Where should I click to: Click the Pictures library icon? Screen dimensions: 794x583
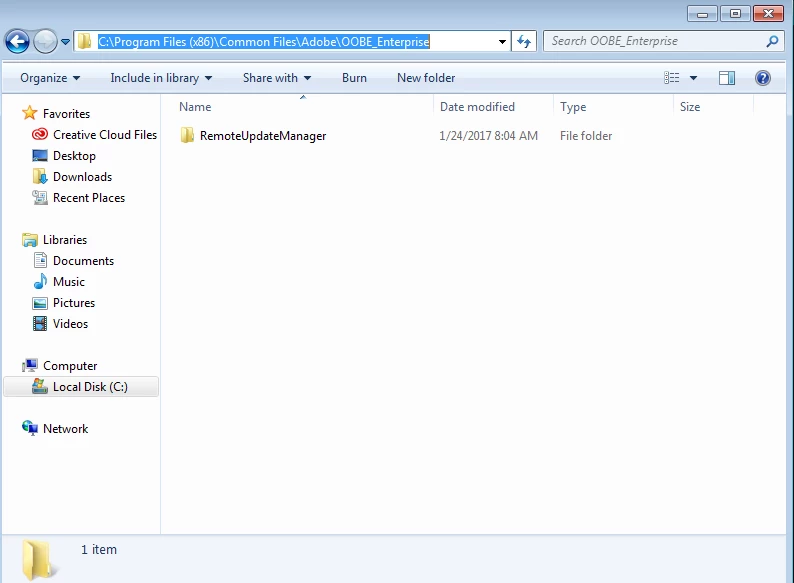pos(40,303)
